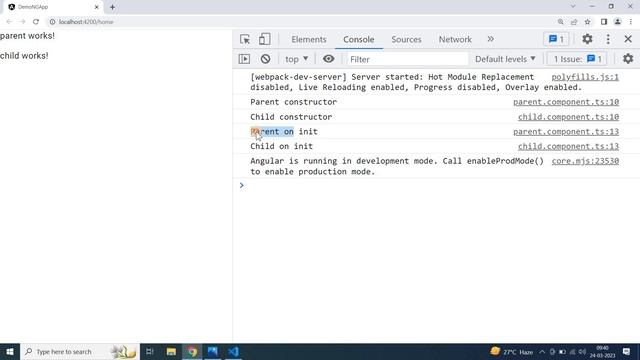Screen dimensions: 640x360
Task: Toggle the device toolbar icon
Action: pyautogui.click(x=264, y=39)
